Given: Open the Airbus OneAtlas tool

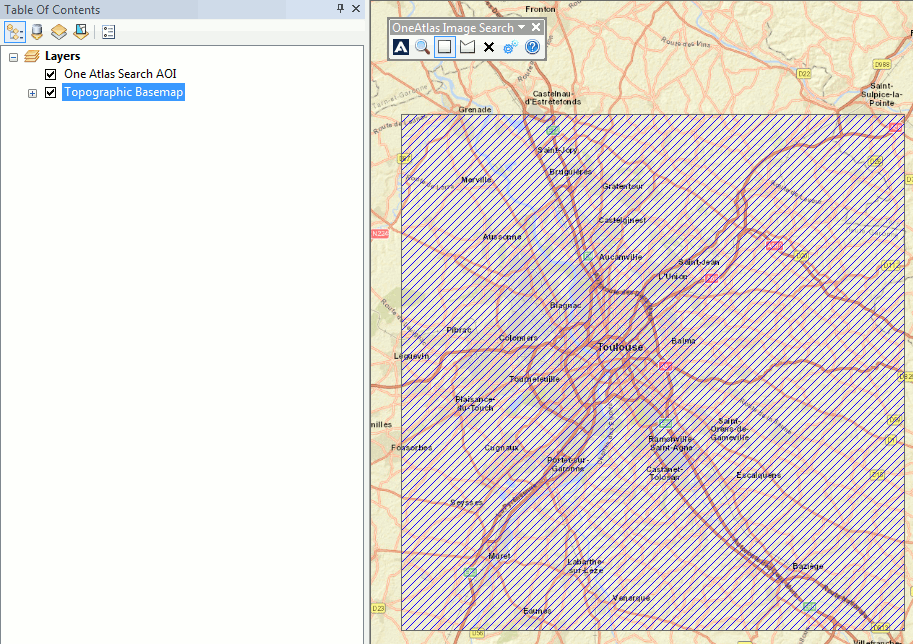Looking at the screenshot, I should [400, 46].
